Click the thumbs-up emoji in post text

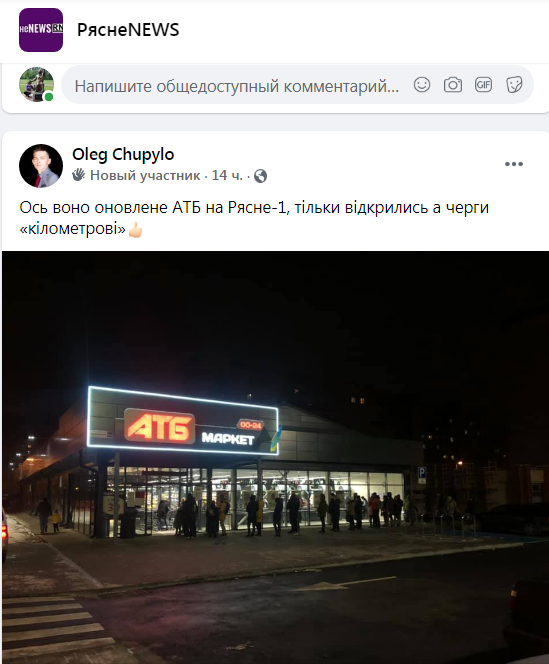point(136,230)
